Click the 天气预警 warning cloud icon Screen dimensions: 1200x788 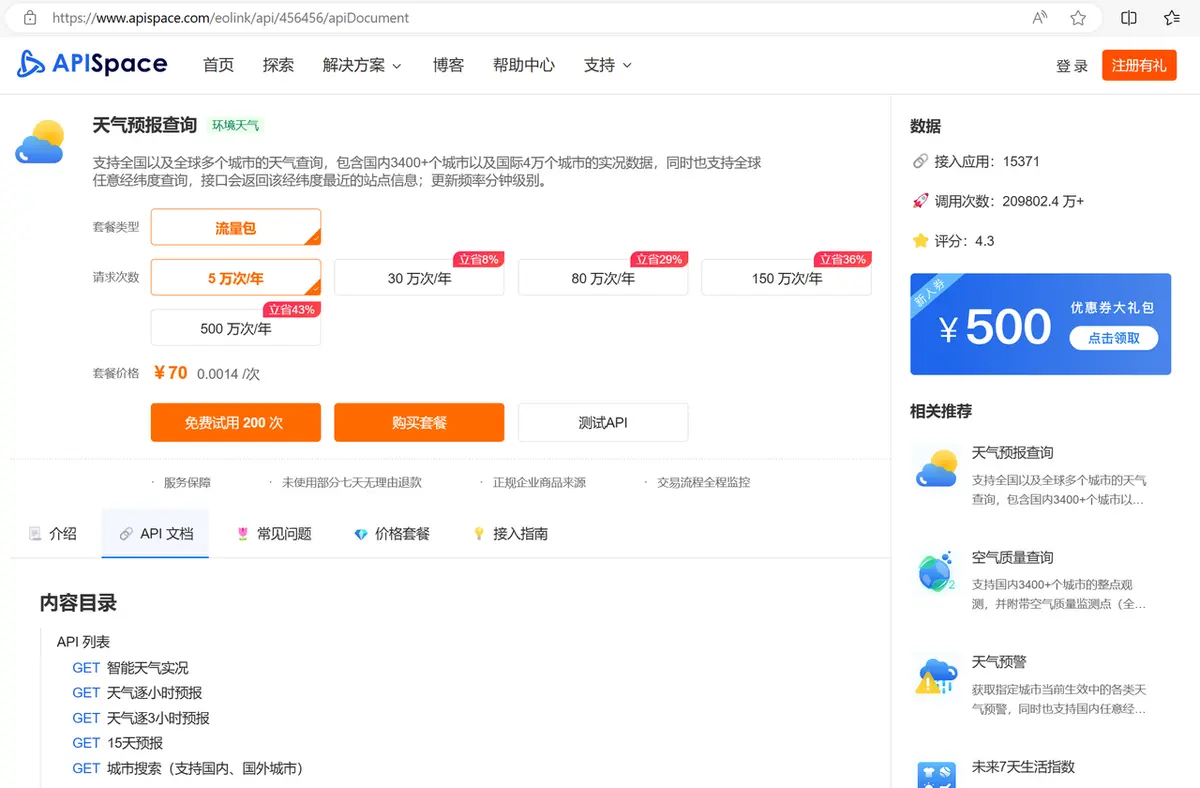tap(936, 676)
